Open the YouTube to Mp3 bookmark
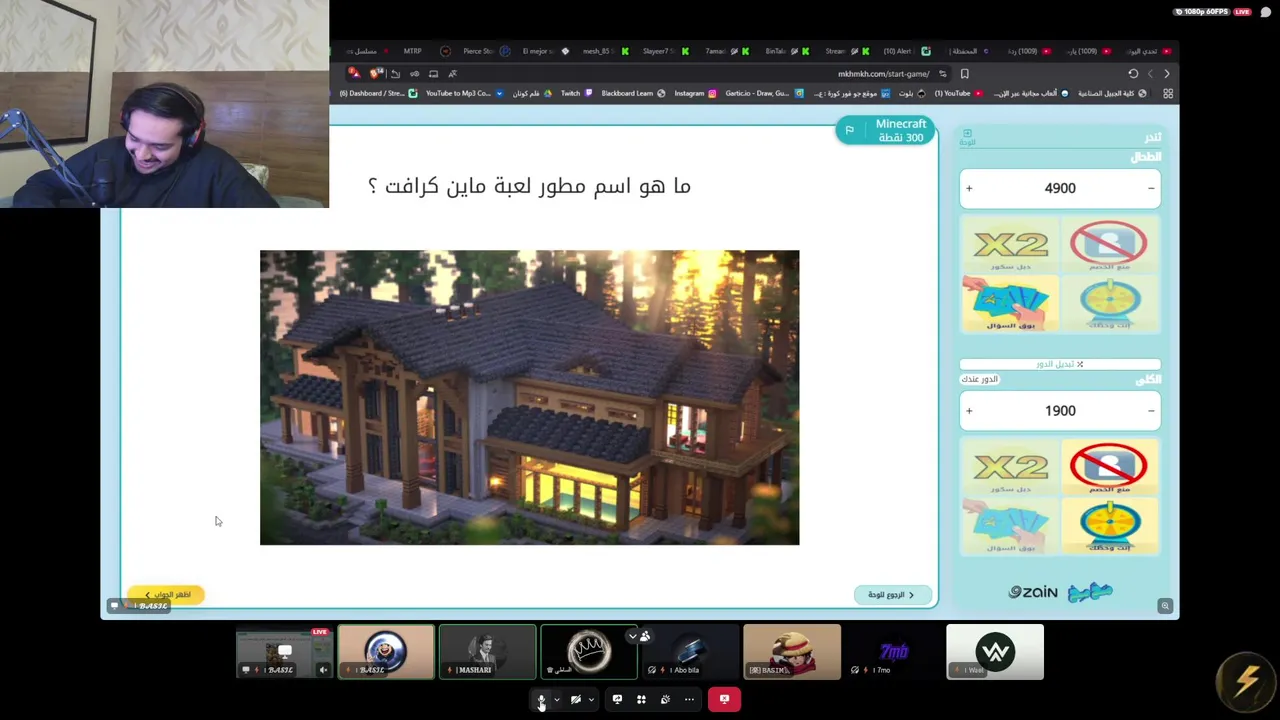The height and width of the screenshot is (720, 1280). point(464,94)
